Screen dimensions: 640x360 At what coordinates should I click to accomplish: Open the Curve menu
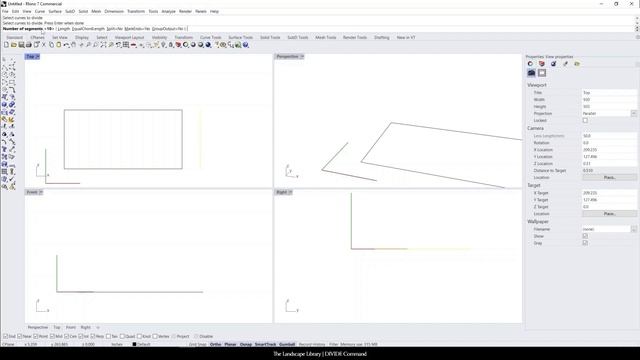[x=40, y=11]
